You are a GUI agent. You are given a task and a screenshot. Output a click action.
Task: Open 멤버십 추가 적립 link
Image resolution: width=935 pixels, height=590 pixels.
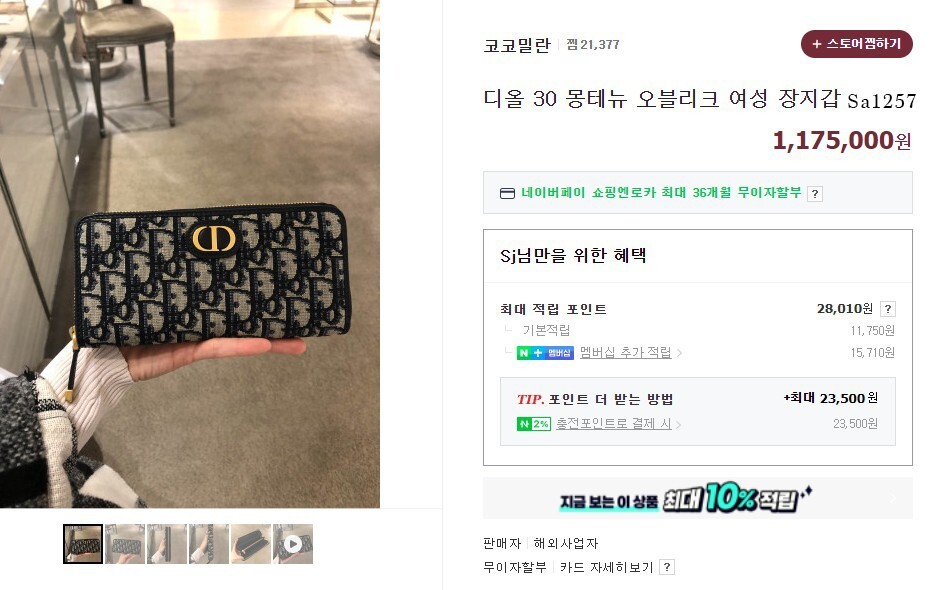click(x=626, y=353)
